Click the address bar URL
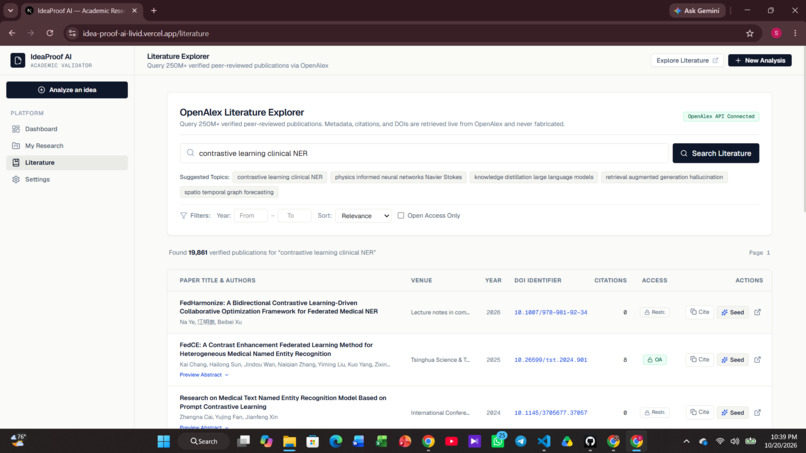This screenshot has height=453, width=806. click(145, 33)
